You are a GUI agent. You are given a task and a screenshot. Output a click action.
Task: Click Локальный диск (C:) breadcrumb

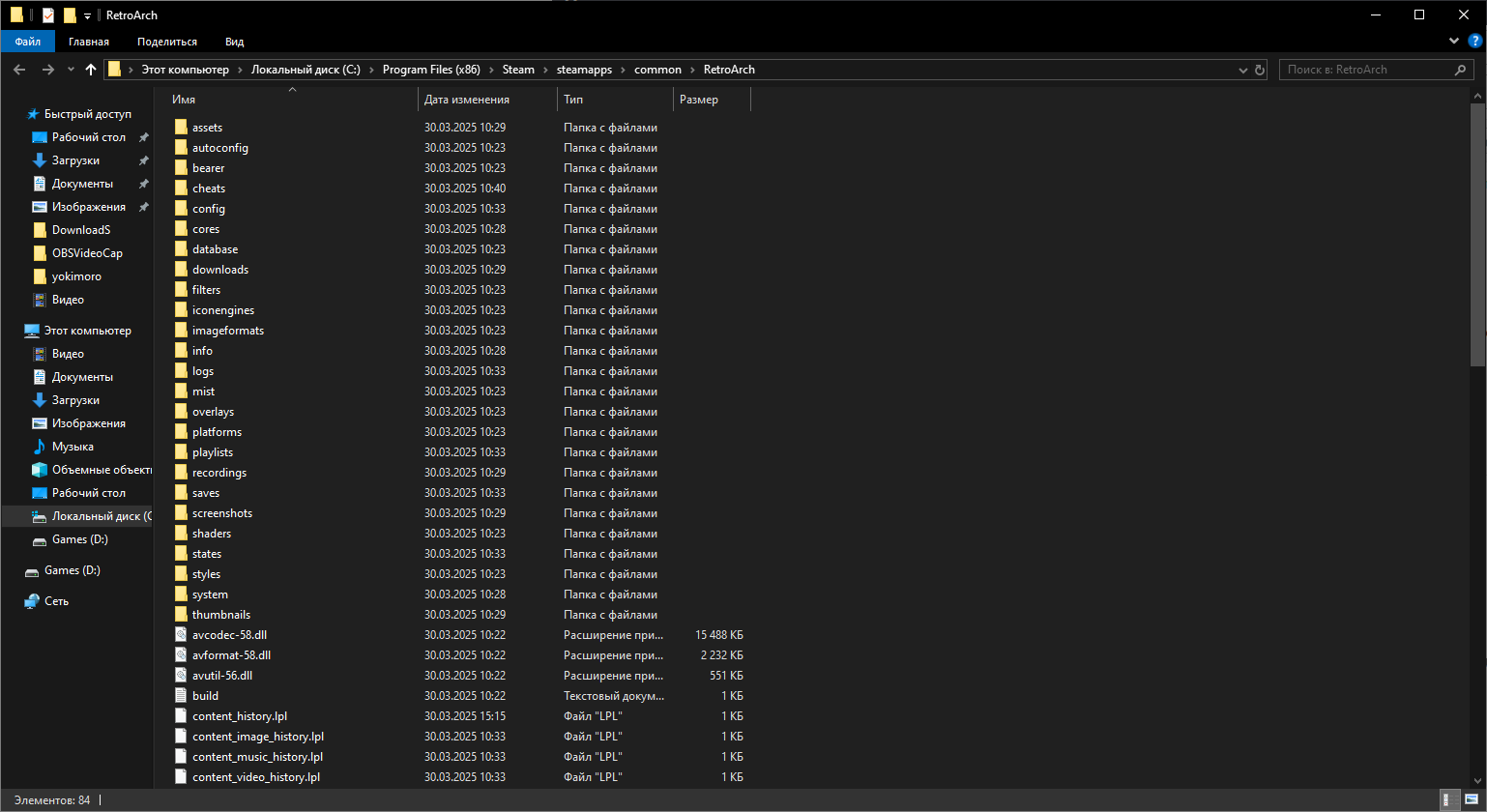(306, 70)
